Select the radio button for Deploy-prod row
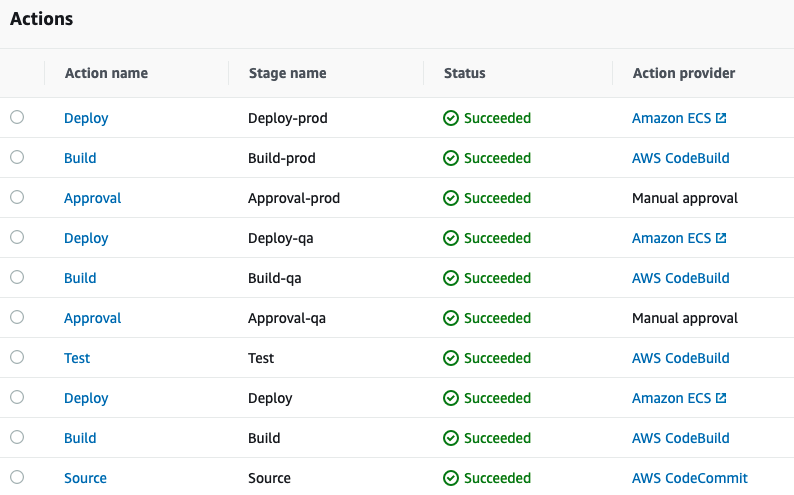The image size is (794, 495). coord(17,117)
